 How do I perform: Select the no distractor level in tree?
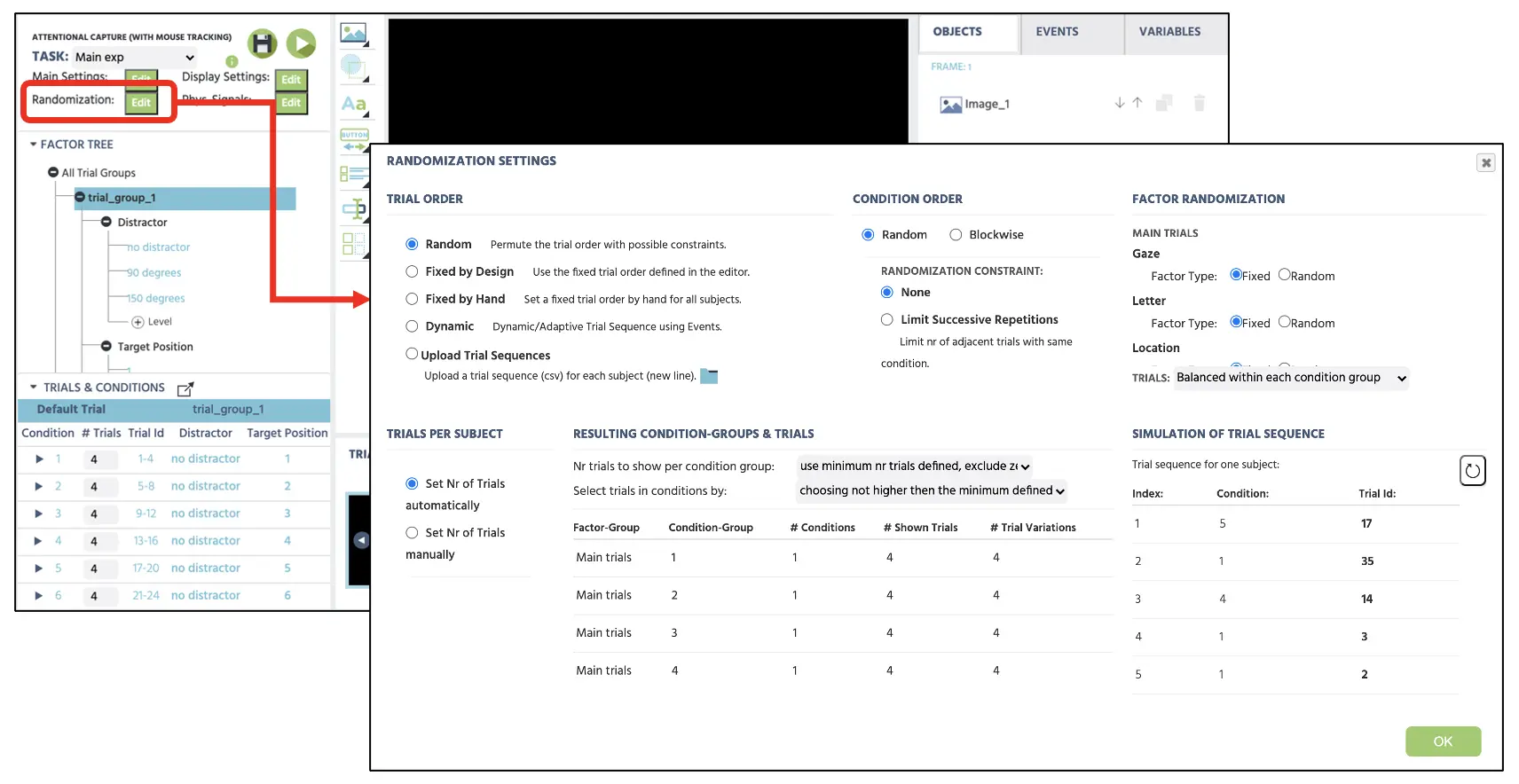click(158, 247)
